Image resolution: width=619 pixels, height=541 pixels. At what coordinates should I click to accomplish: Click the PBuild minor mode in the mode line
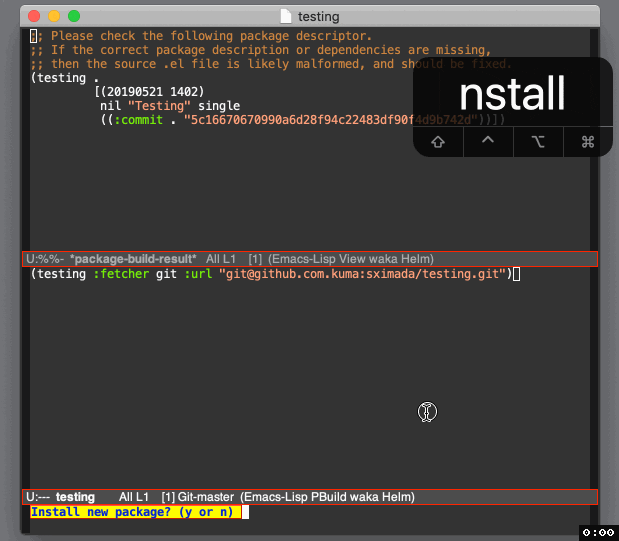tap(330, 497)
